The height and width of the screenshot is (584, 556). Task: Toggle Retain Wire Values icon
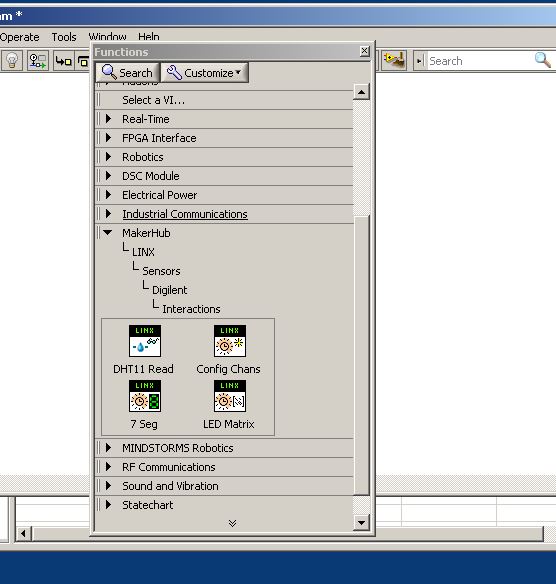(38, 61)
